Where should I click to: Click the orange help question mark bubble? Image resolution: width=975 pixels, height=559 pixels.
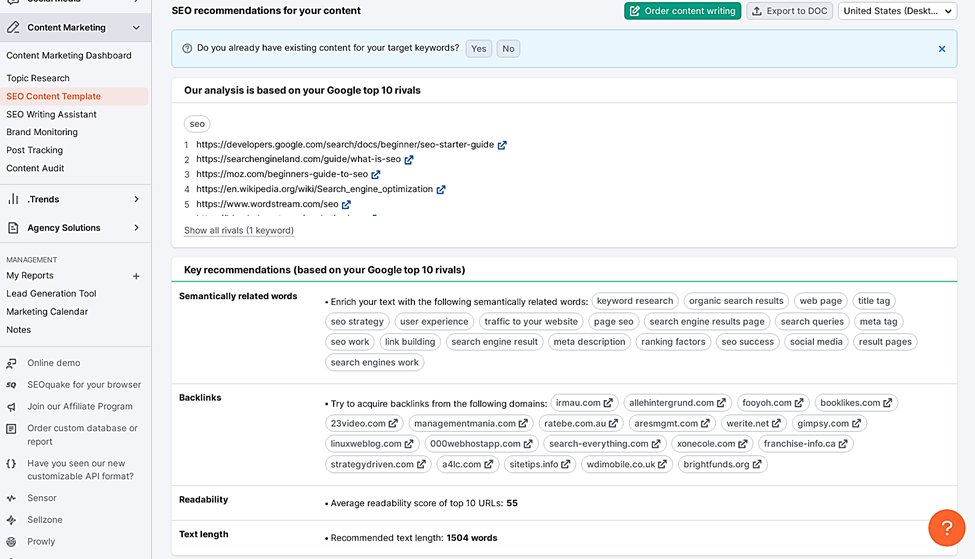pyautogui.click(x=946, y=528)
